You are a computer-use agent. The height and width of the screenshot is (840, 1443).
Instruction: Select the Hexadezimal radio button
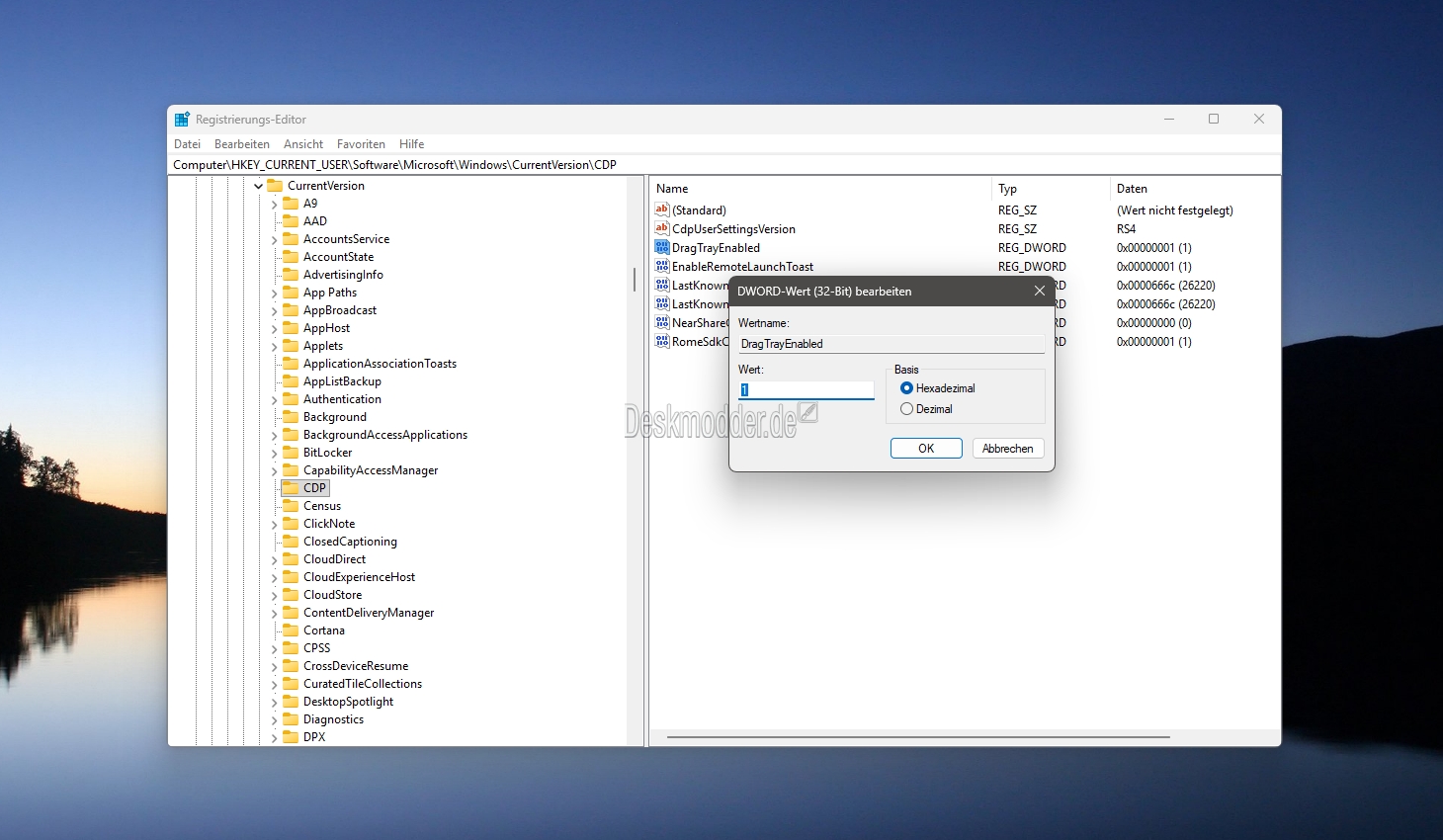tap(906, 388)
